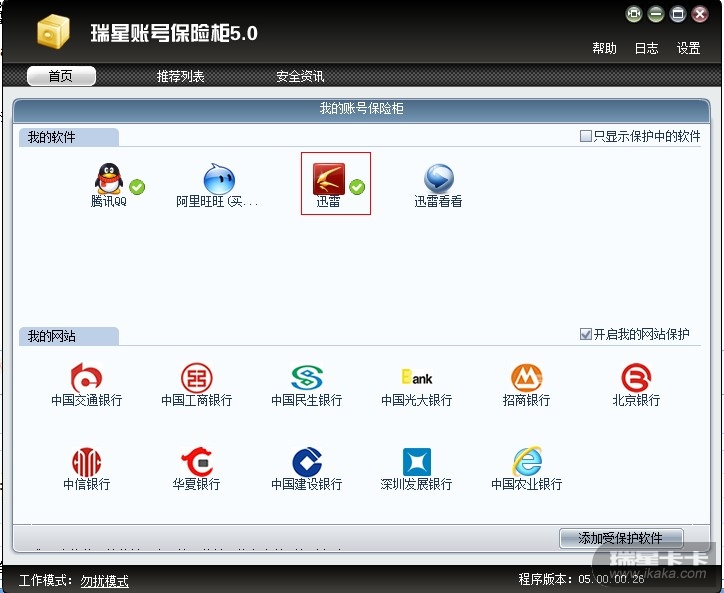Close the window with red X
The height and width of the screenshot is (593, 724).
pos(700,14)
